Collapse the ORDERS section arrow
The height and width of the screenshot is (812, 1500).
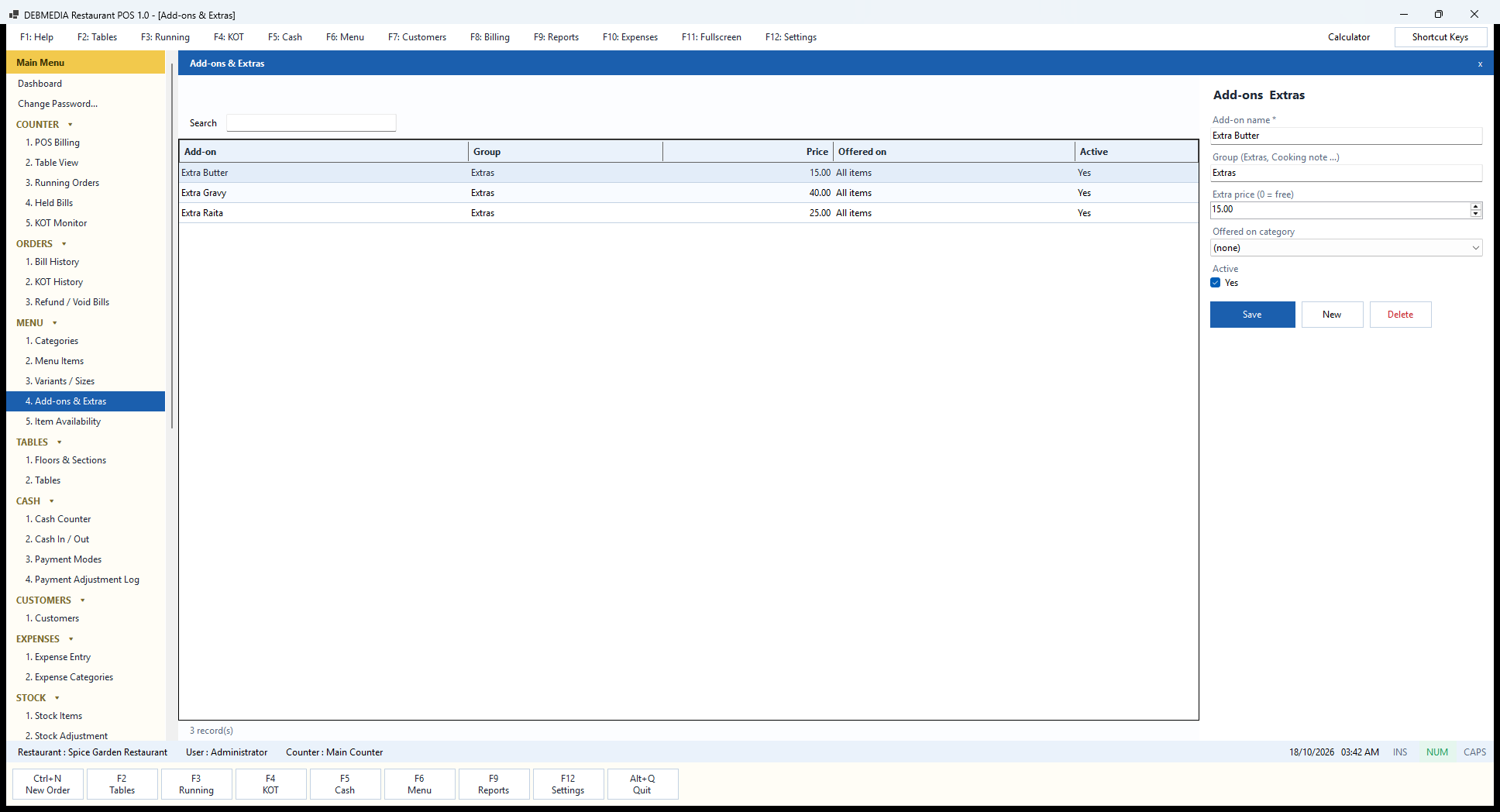64,244
